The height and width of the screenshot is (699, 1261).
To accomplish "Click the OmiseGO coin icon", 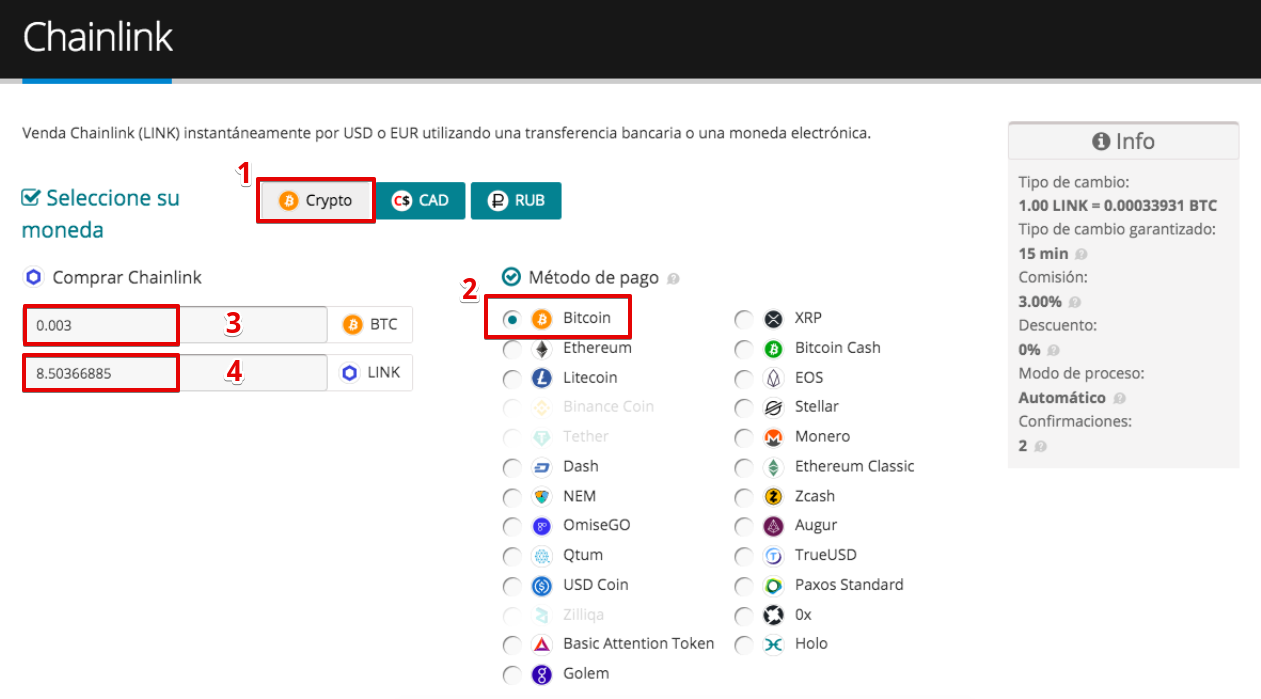I will [x=541, y=526].
